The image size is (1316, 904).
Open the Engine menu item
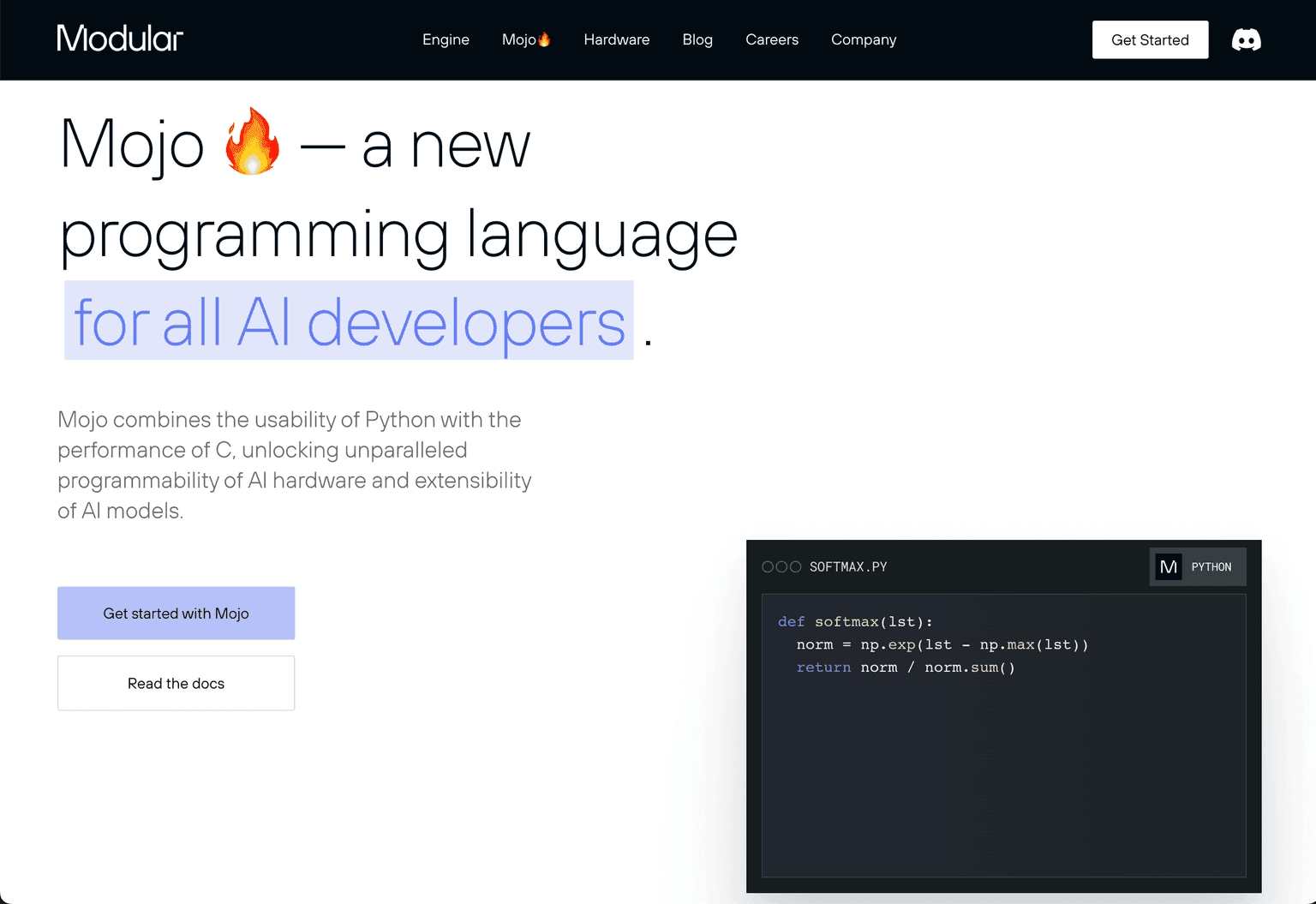point(446,39)
